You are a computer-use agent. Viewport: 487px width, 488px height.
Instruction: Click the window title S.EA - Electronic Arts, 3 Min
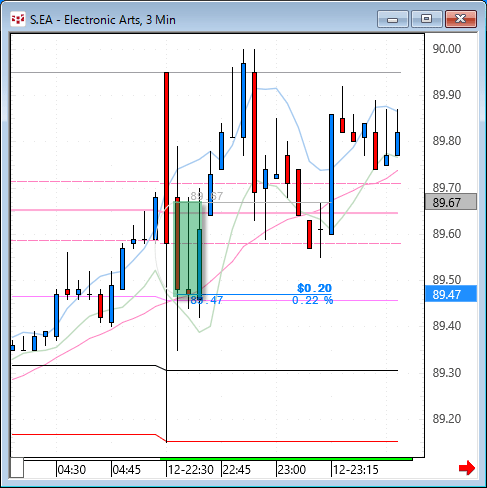pyautogui.click(x=103, y=20)
